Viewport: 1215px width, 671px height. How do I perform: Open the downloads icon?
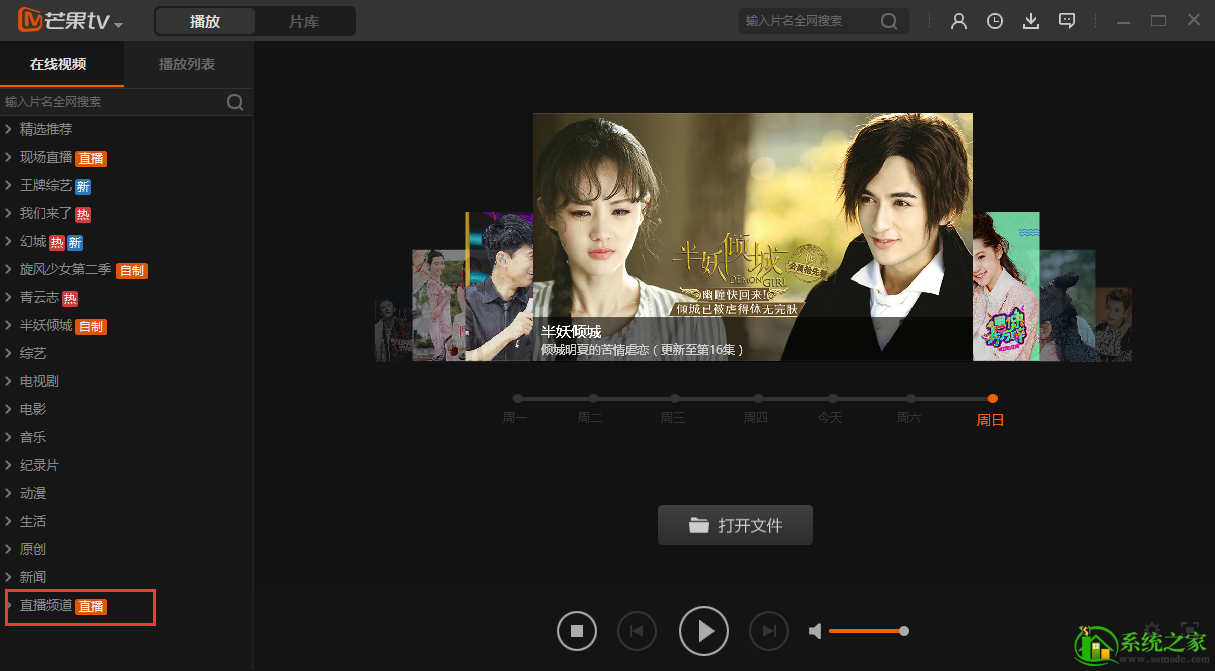(x=1031, y=21)
